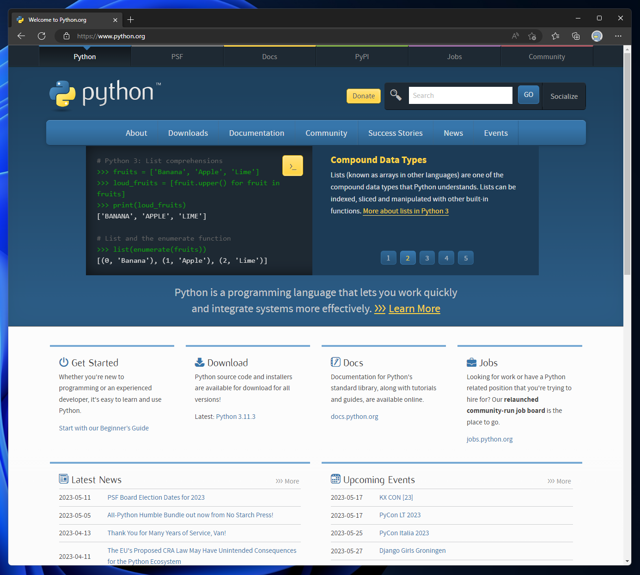Follow the Learn More link

[414, 309]
